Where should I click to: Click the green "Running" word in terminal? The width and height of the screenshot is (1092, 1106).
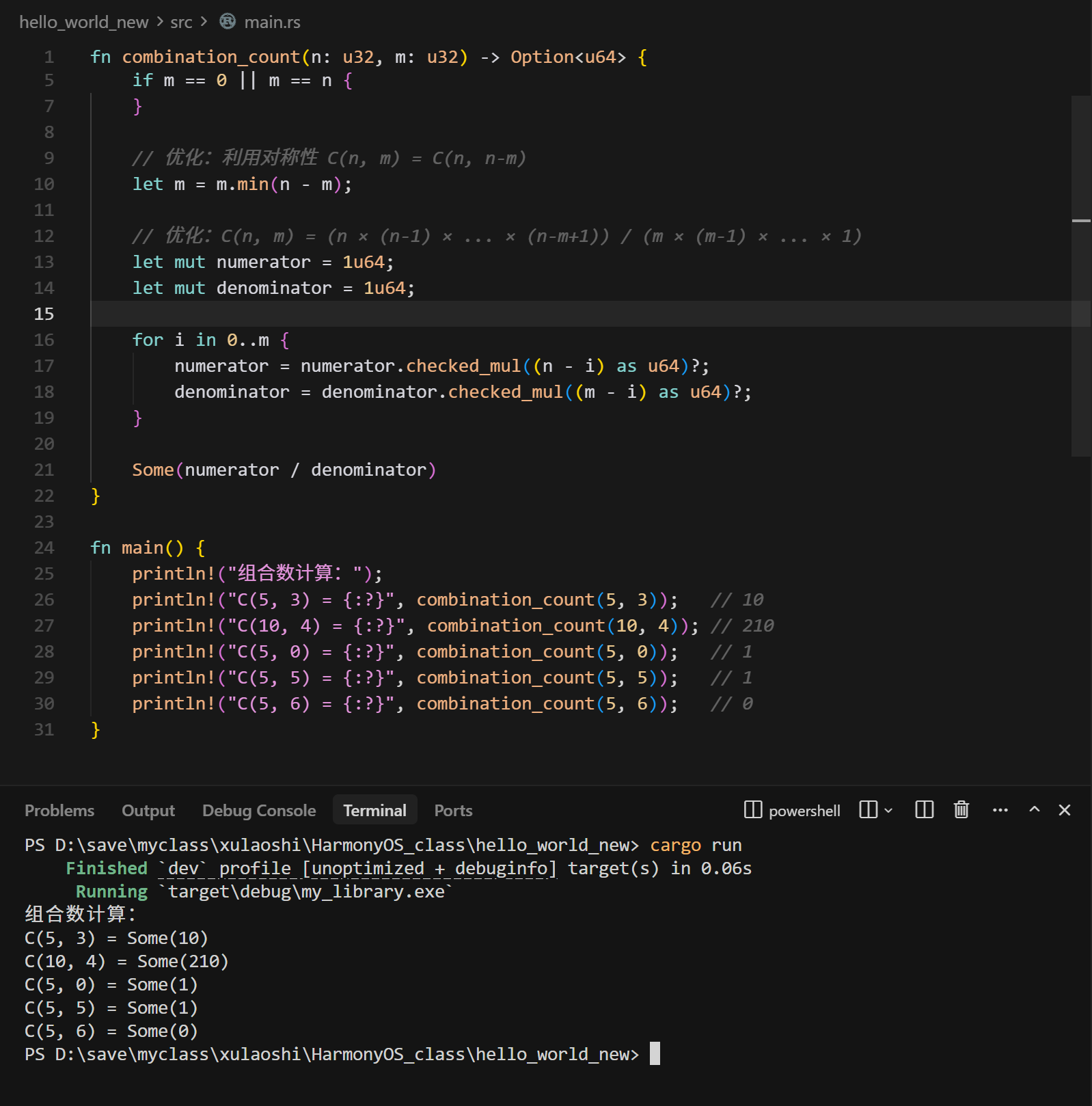tap(111, 891)
